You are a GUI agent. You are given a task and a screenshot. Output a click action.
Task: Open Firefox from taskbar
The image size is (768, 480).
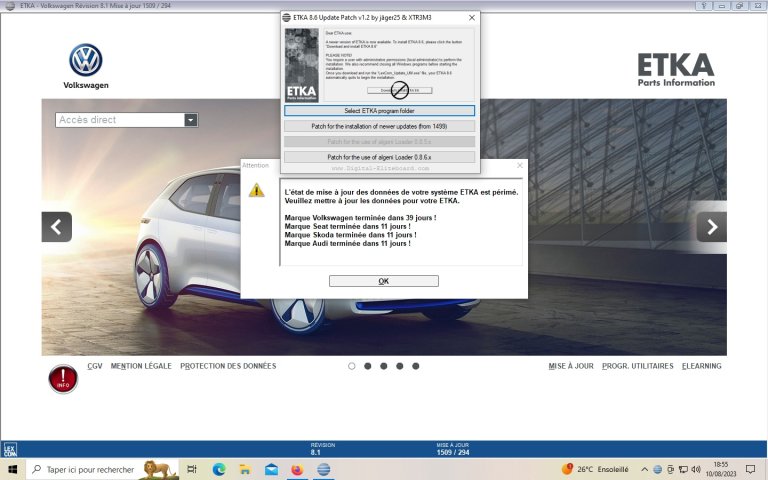point(297,469)
